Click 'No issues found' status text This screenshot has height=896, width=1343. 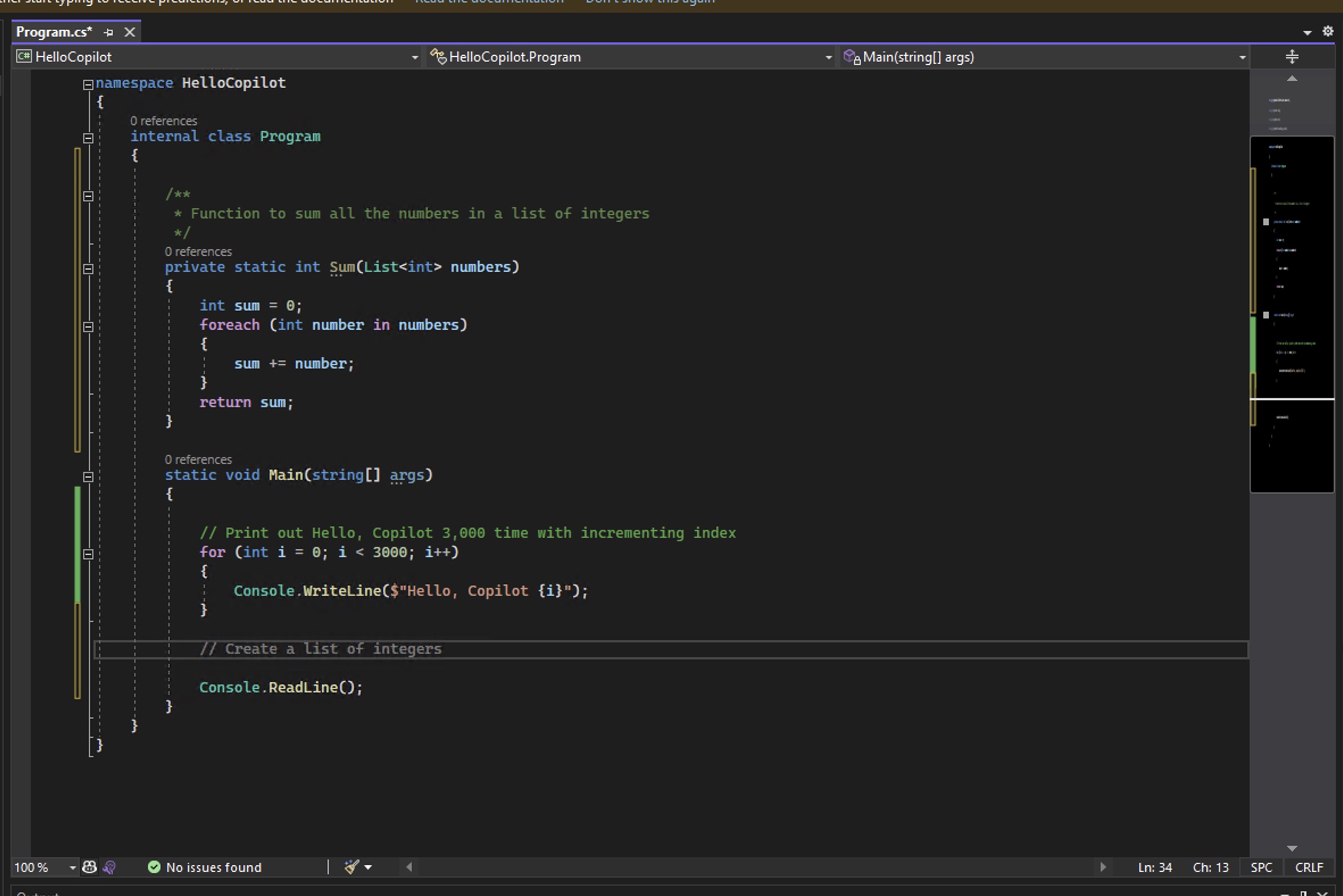[214, 867]
